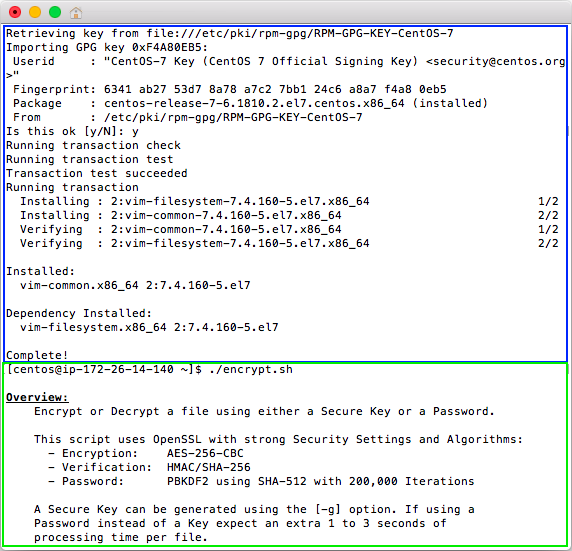Click 'Complete!' status line
The image size is (572, 551).
coord(37,355)
